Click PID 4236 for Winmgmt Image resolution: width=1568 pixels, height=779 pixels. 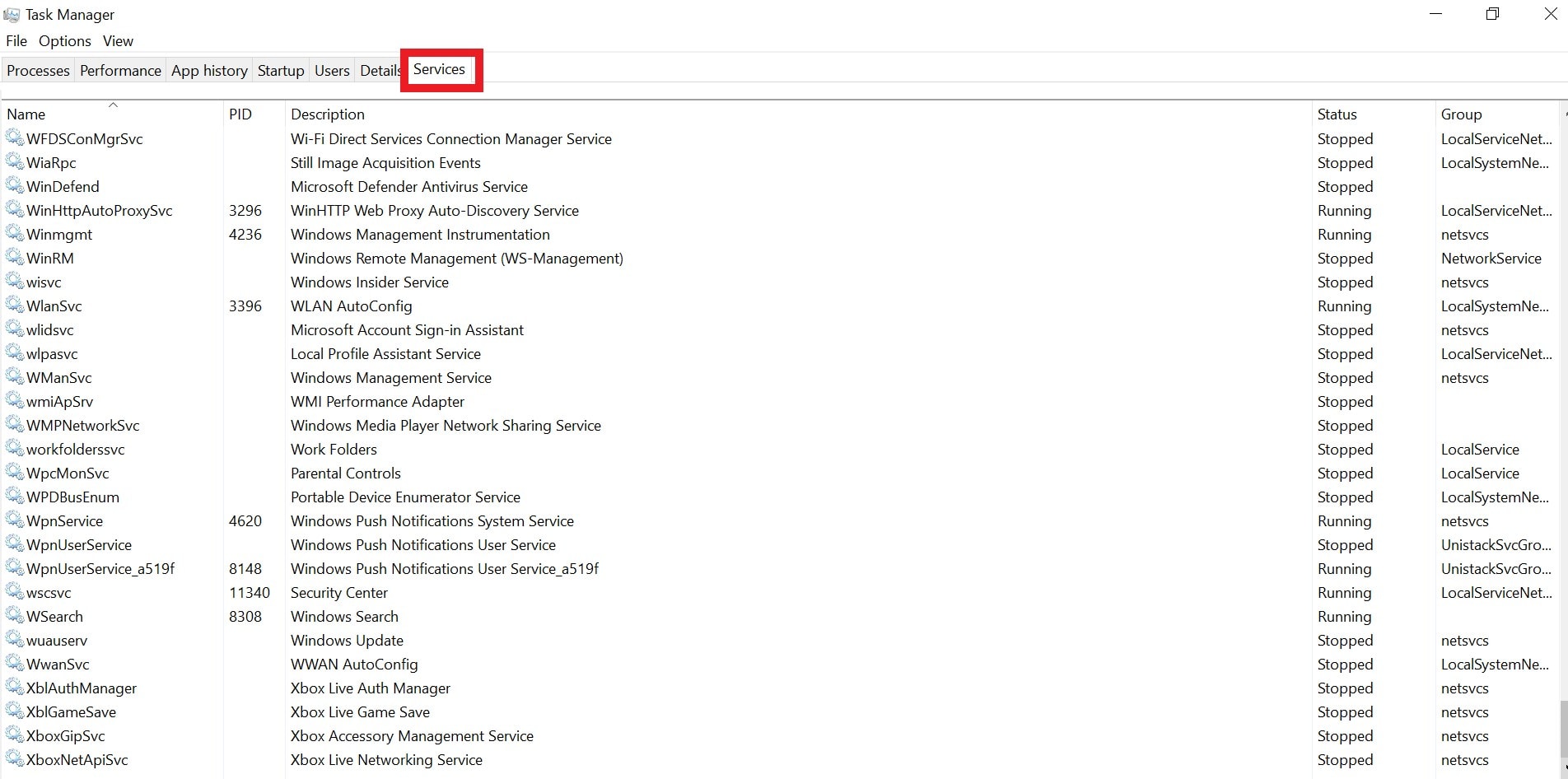pos(245,235)
